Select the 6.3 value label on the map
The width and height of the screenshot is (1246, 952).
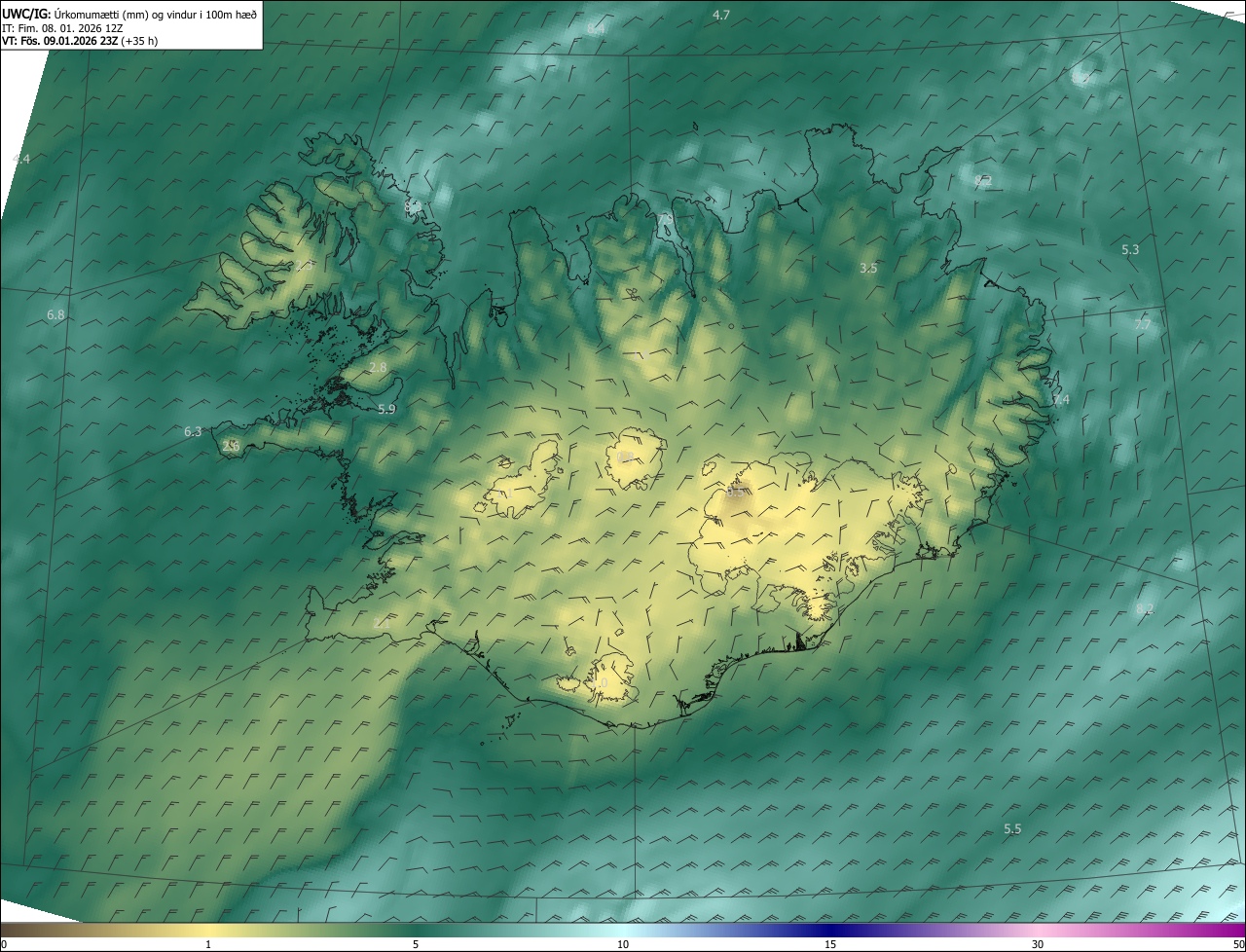pyautogui.click(x=193, y=431)
